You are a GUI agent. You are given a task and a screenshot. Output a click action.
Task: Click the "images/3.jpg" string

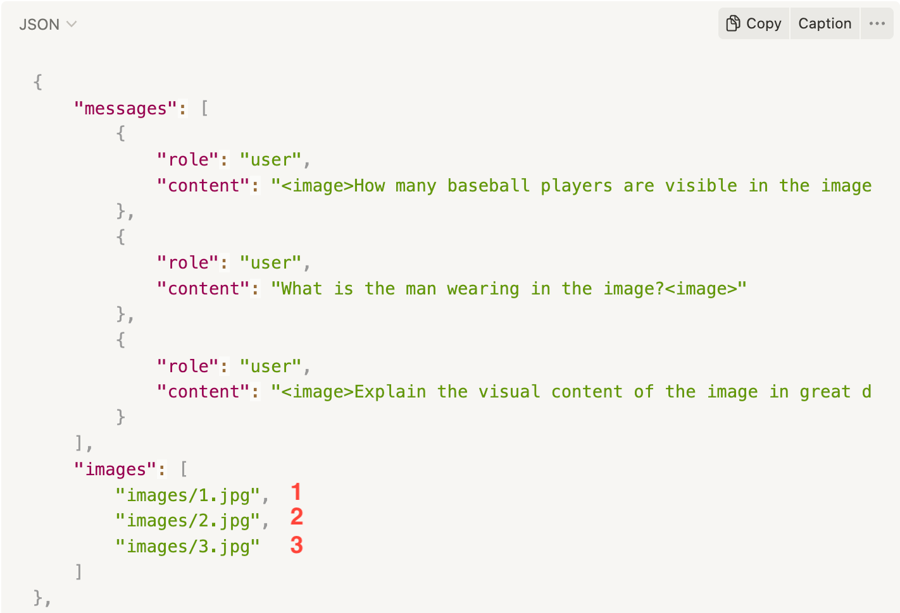click(187, 546)
